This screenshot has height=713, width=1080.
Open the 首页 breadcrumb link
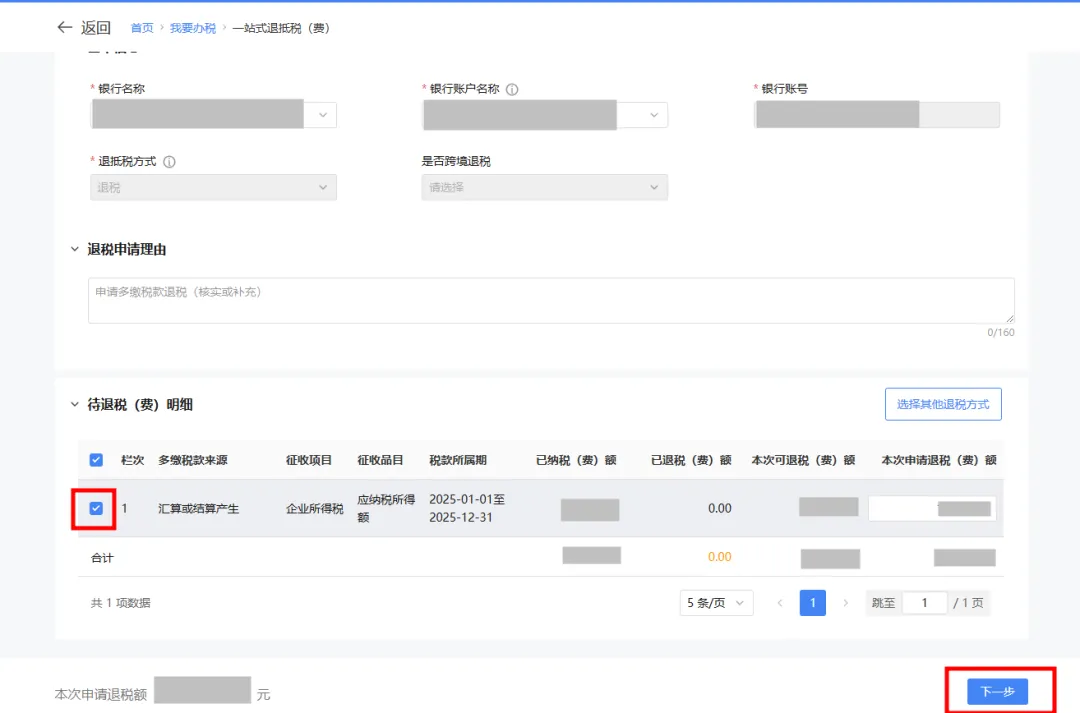(x=142, y=28)
